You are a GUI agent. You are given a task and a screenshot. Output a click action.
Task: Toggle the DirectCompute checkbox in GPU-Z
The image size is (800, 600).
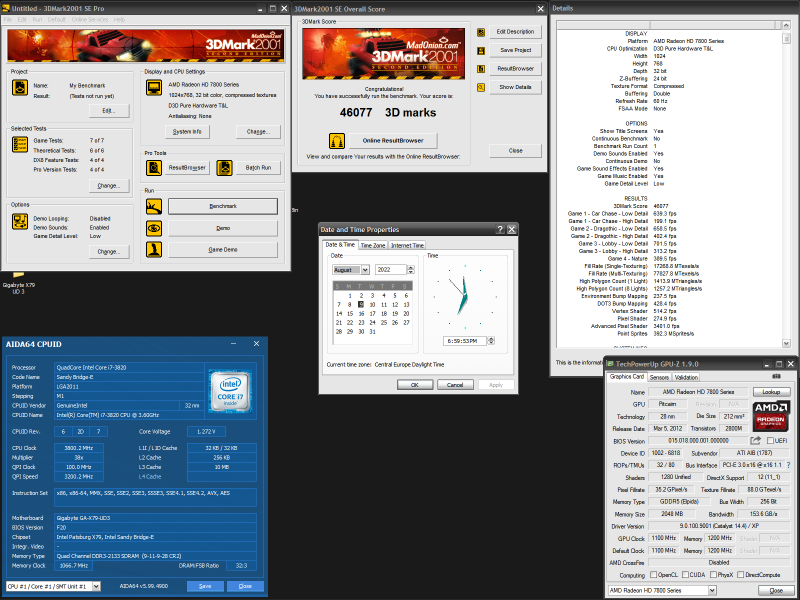(740, 574)
